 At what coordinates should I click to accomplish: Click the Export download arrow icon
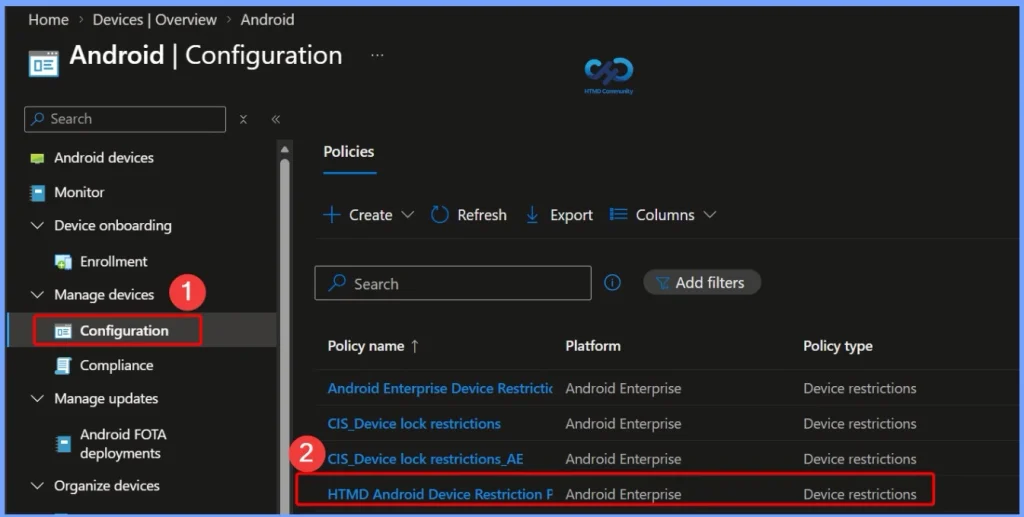point(532,215)
